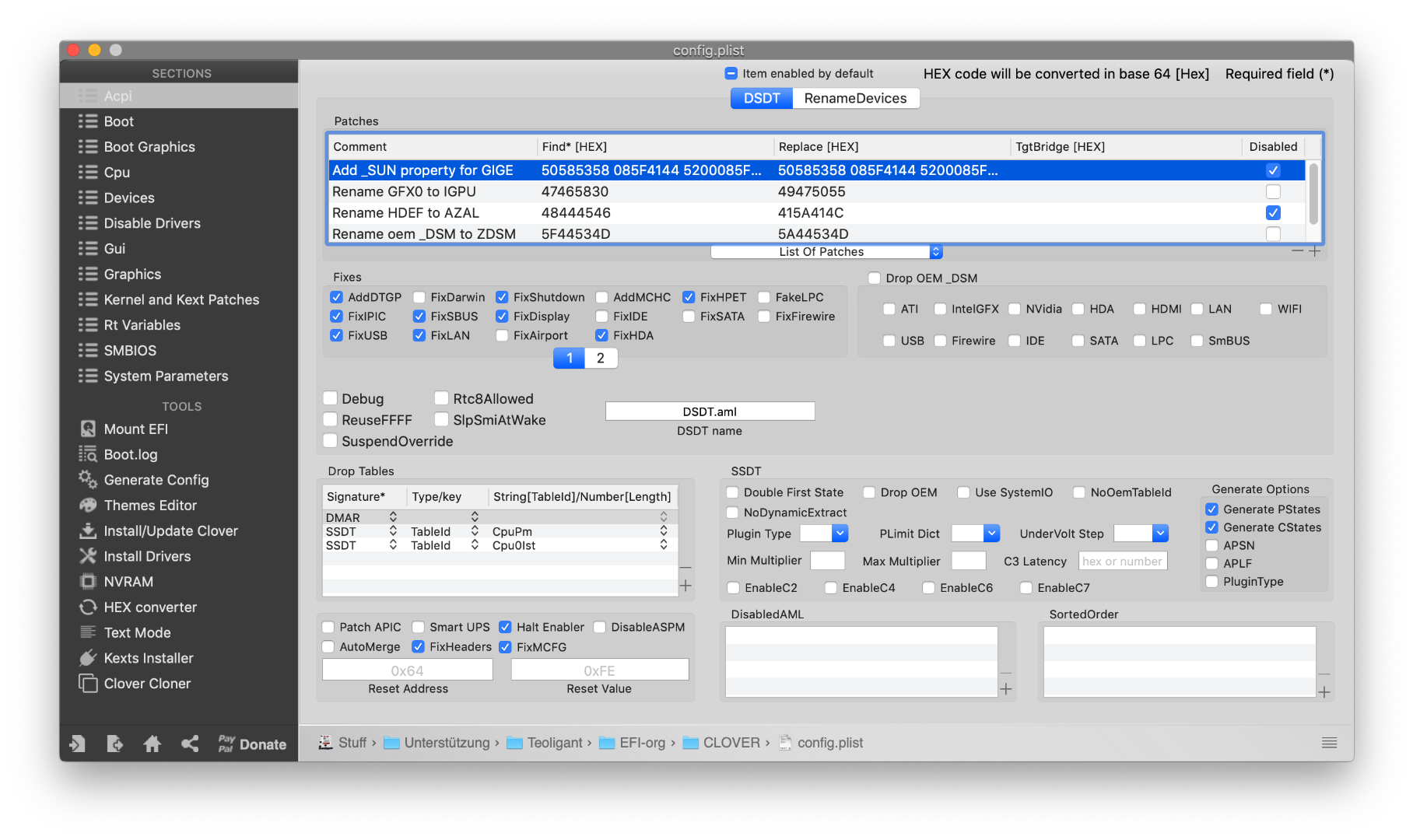Open Cpu0Ist row TableId type stepper
The image size is (1413, 840).
click(475, 545)
